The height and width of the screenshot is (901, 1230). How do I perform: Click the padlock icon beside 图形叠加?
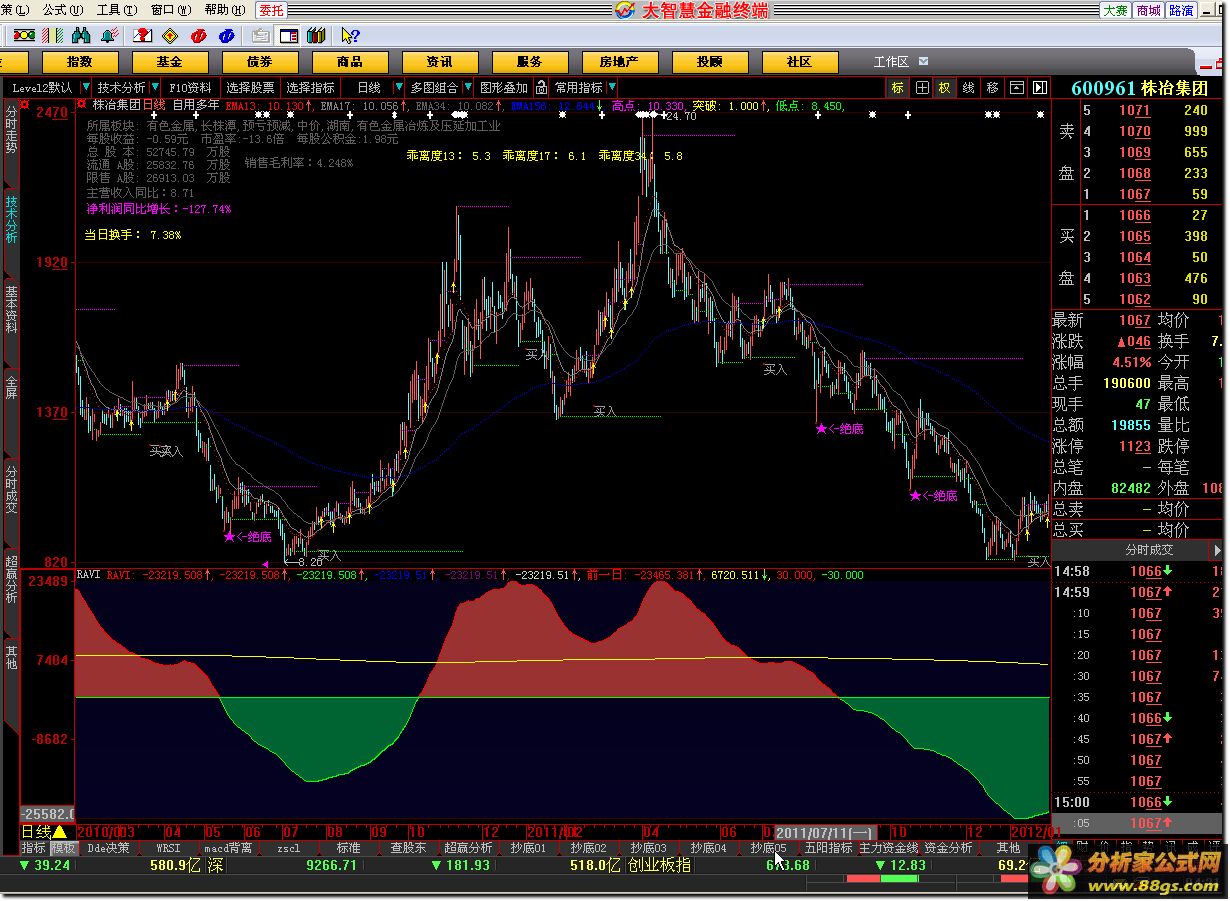(541, 87)
